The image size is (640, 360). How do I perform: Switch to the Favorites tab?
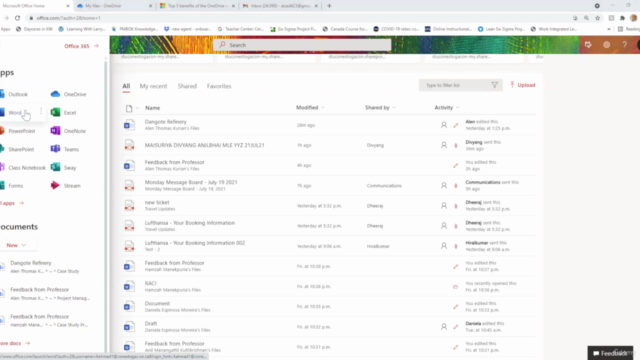(219, 86)
